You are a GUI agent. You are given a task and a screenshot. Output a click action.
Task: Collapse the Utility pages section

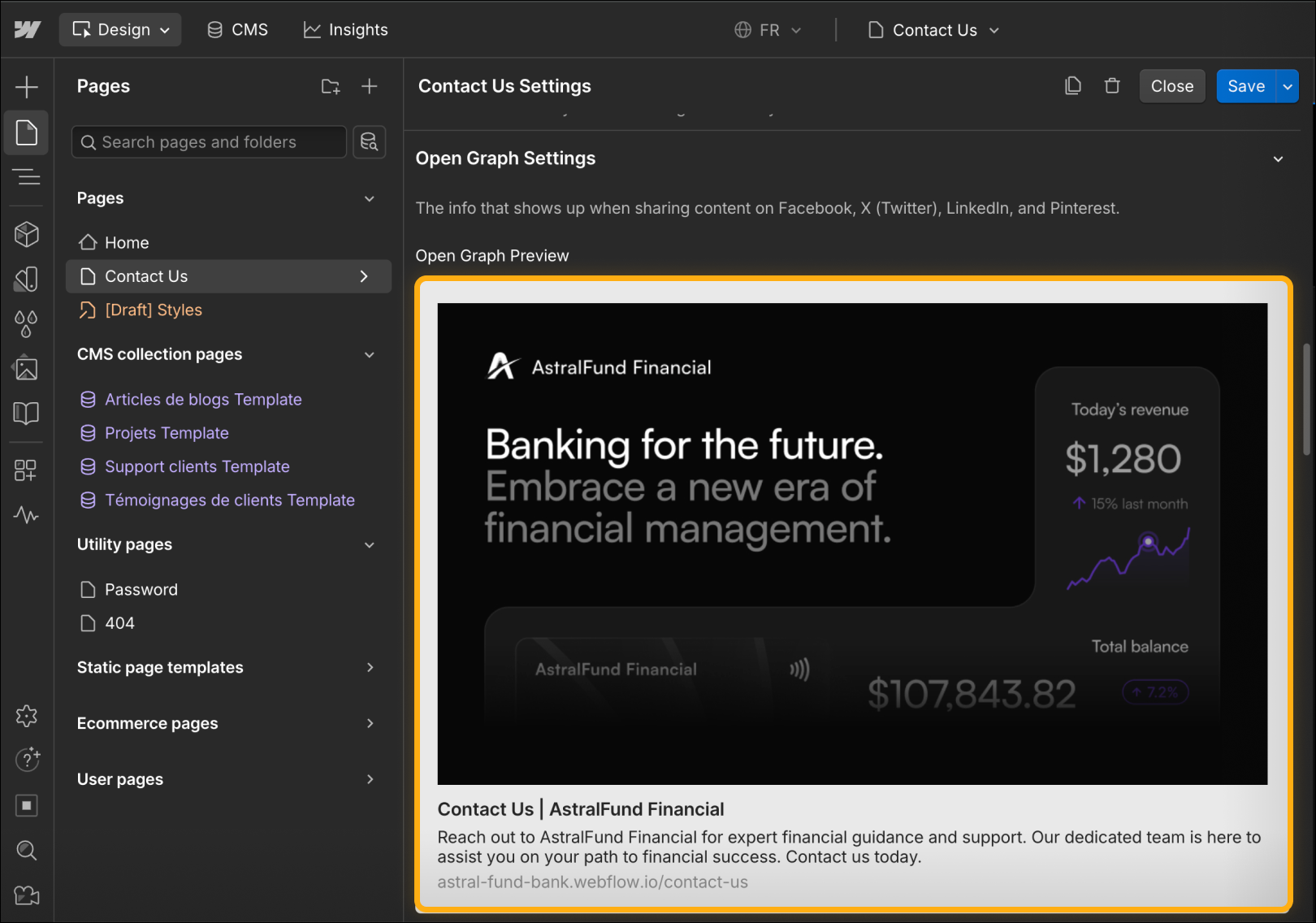pos(370,545)
